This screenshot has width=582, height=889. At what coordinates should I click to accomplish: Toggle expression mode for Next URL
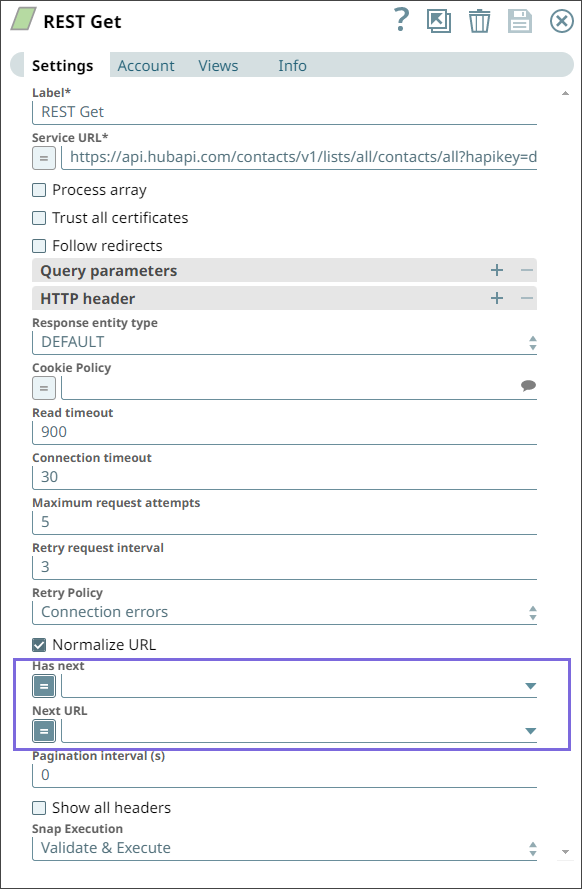42,731
